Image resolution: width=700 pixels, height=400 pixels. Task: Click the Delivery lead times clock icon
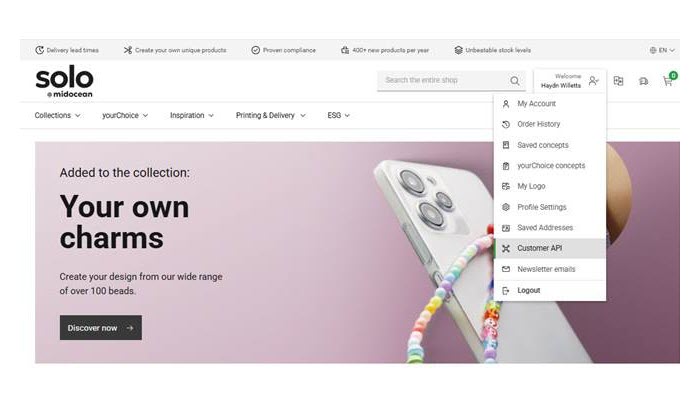click(x=39, y=50)
